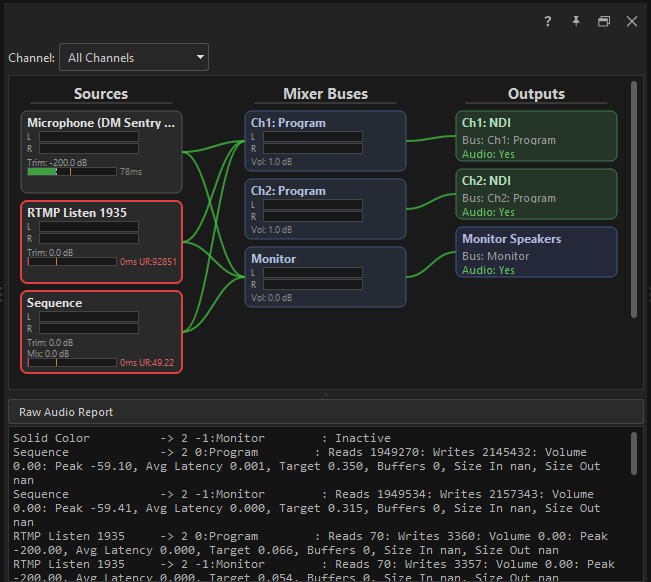Viewport: 651px width, 582px height.
Task: Click 'Audio: Yes' in Ch2: NDI
Action: [488, 212]
